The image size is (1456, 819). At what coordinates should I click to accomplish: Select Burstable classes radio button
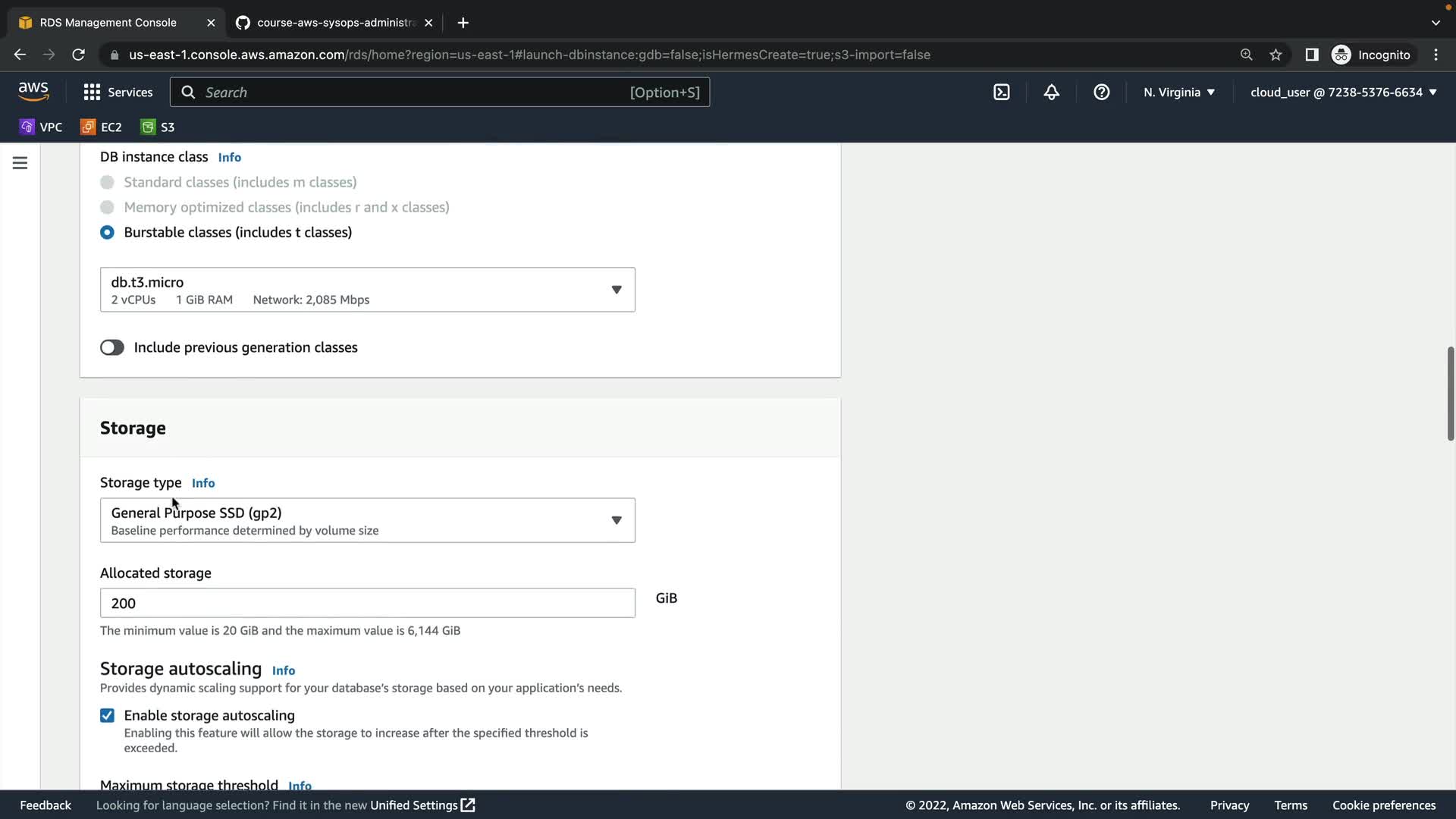click(x=107, y=232)
